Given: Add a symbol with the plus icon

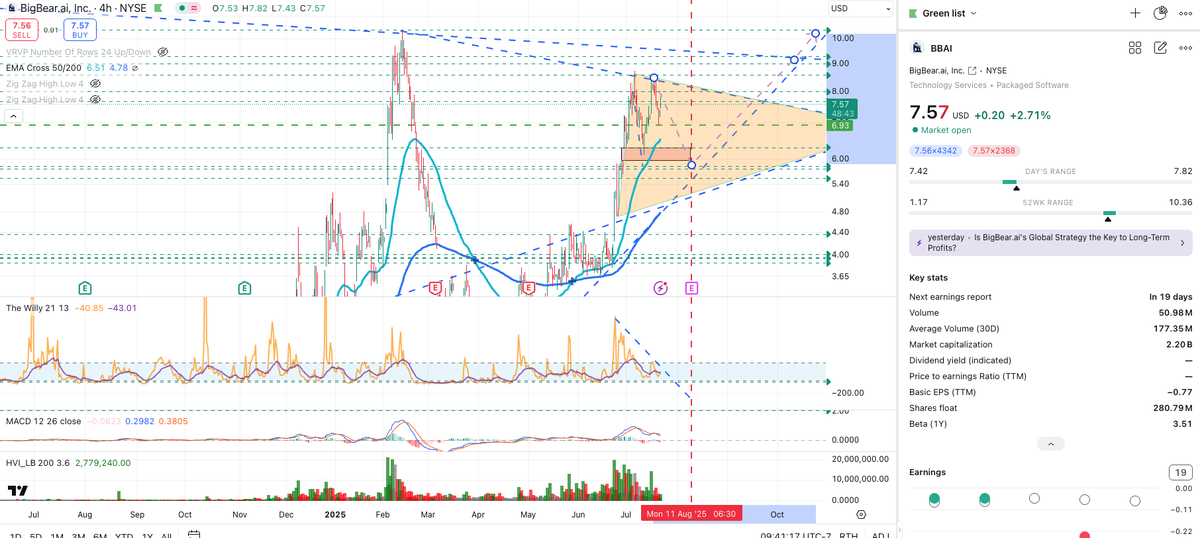Looking at the screenshot, I should tap(1135, 13).
